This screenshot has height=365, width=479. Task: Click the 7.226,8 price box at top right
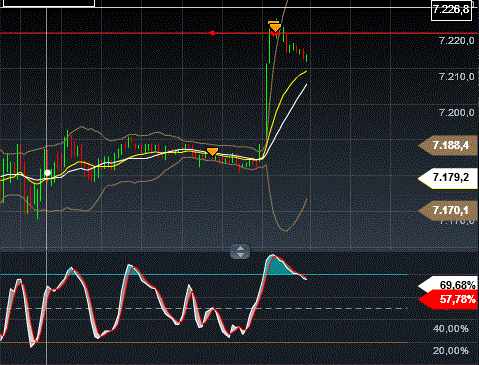pyautogui.click(x=451, y=10)
